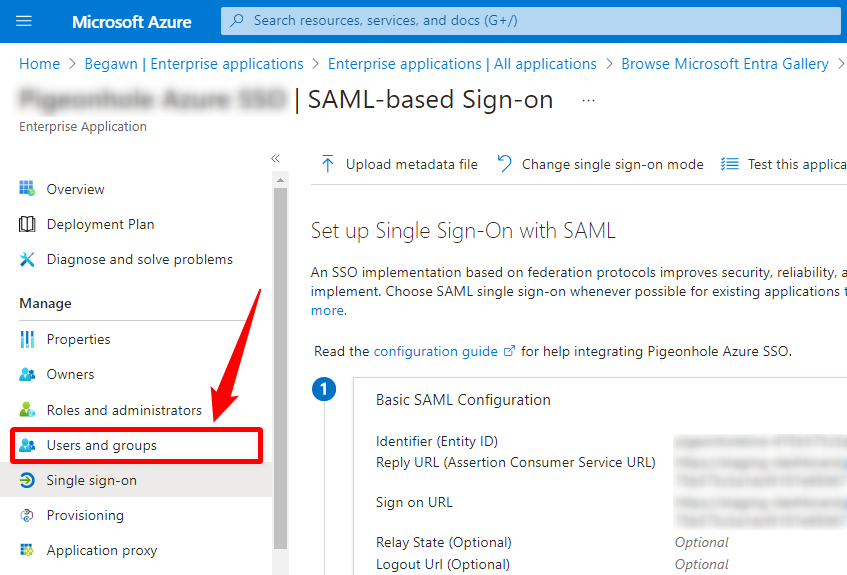847x575 pixels.
Task: Click the Deployment Plan book icon
Action: [27, 224]
